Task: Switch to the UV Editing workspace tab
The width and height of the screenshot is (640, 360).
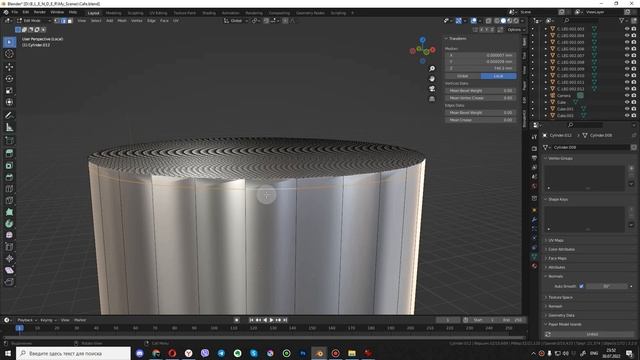Action: 158,13
